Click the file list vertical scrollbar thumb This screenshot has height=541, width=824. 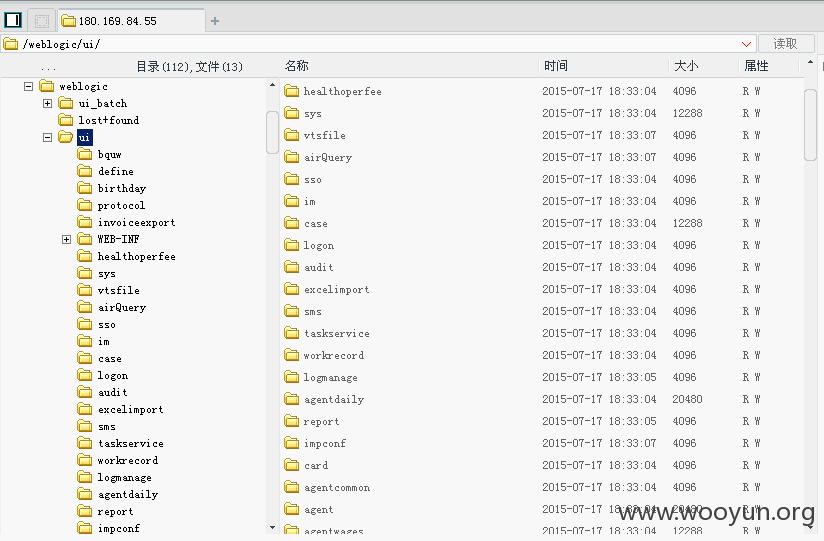point(810,125)
